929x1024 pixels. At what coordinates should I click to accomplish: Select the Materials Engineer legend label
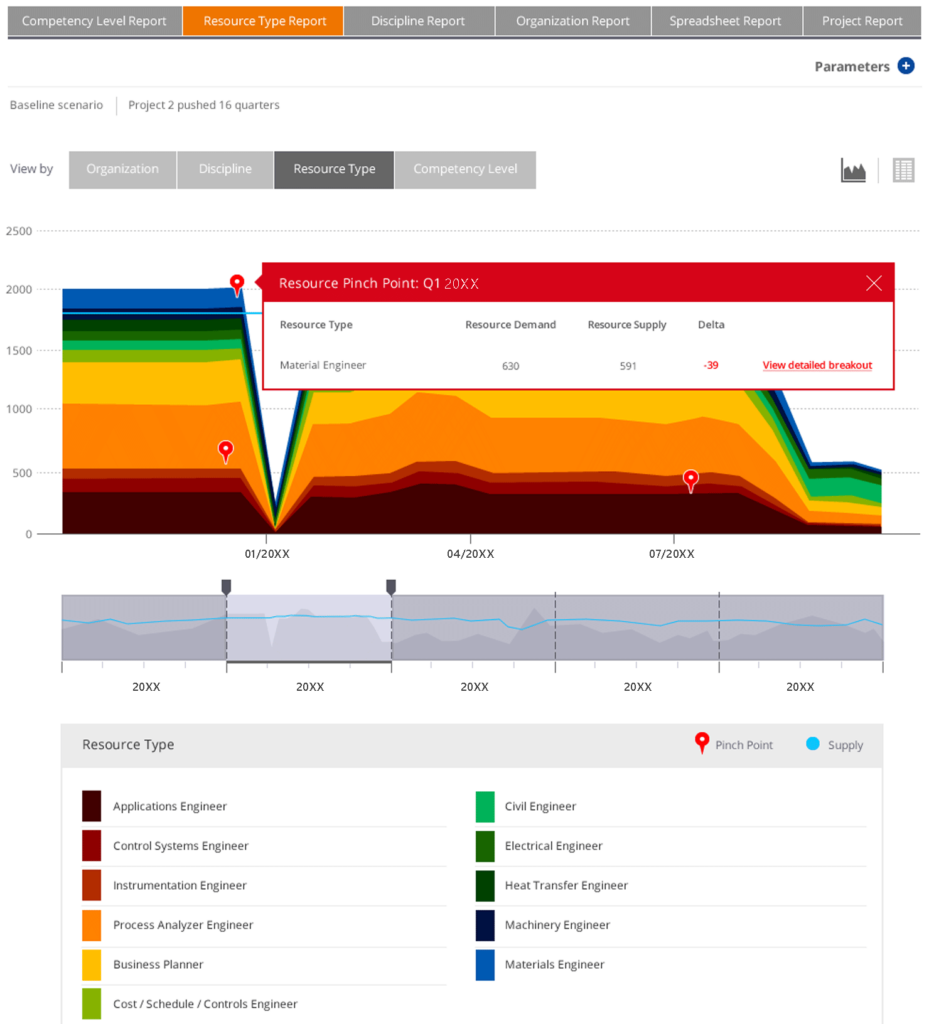554,965
